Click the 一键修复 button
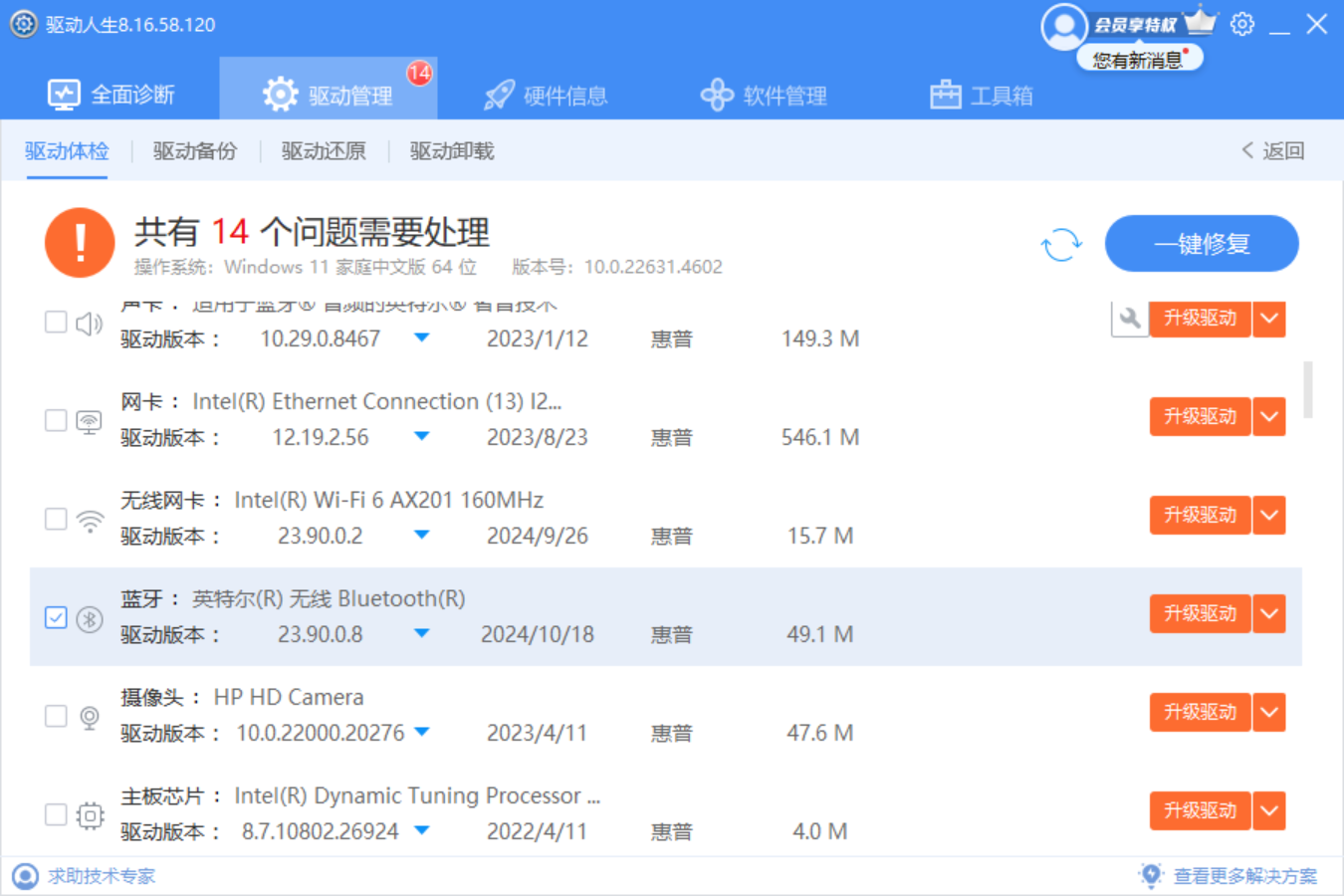Screen dimensions: 1344x896 coord(1202,244)
